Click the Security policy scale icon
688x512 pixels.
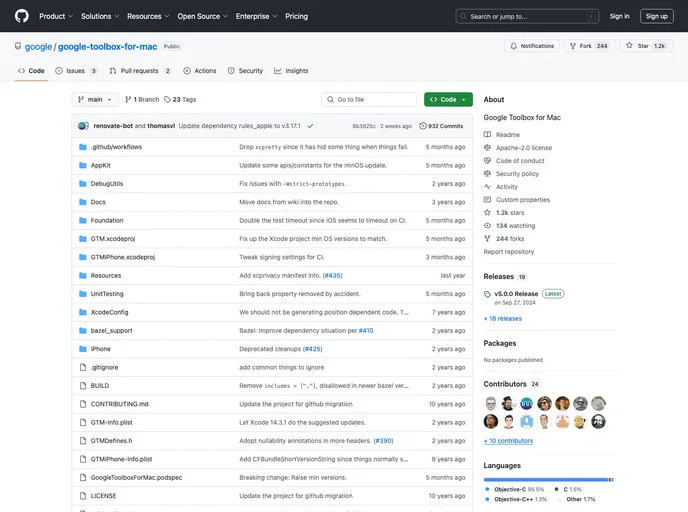[x=487, y=174]
